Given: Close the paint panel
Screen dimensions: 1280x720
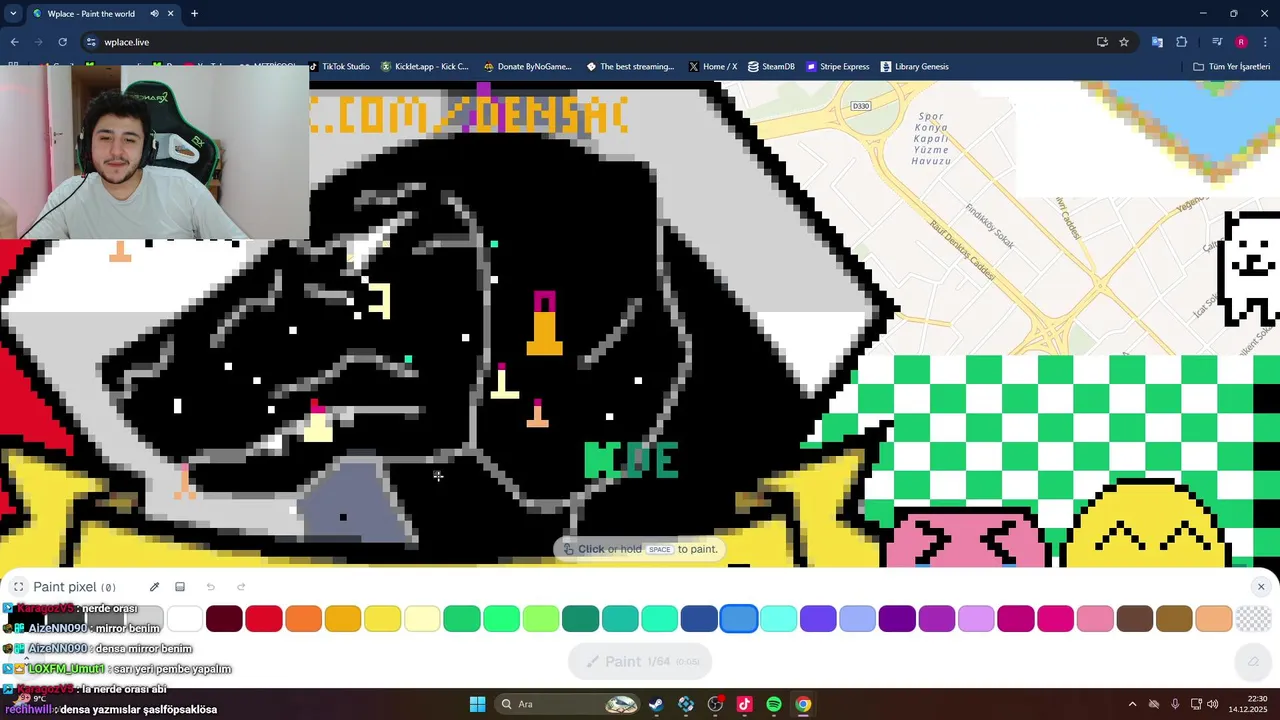Looking at the screenshot, I should point(1260,587).
